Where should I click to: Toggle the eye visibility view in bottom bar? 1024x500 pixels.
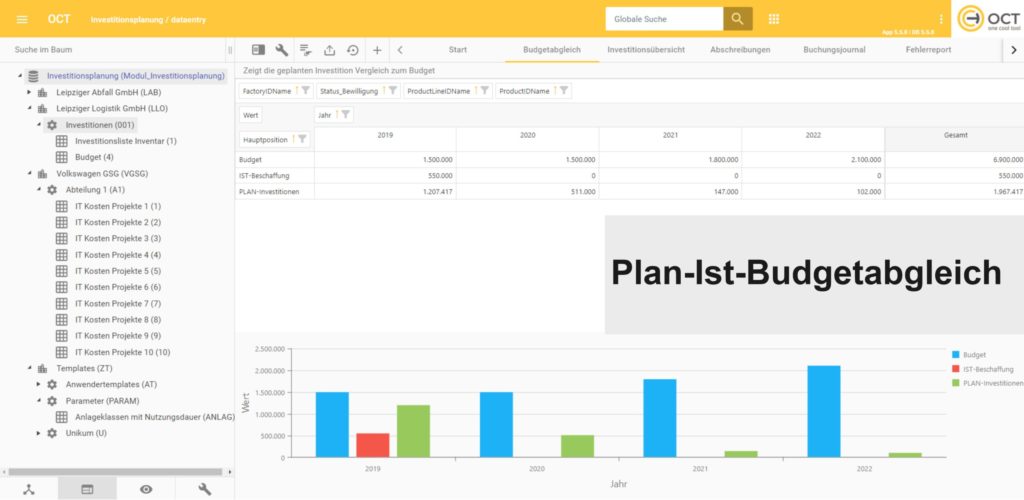pyautogui.click(x=146, y=489)
